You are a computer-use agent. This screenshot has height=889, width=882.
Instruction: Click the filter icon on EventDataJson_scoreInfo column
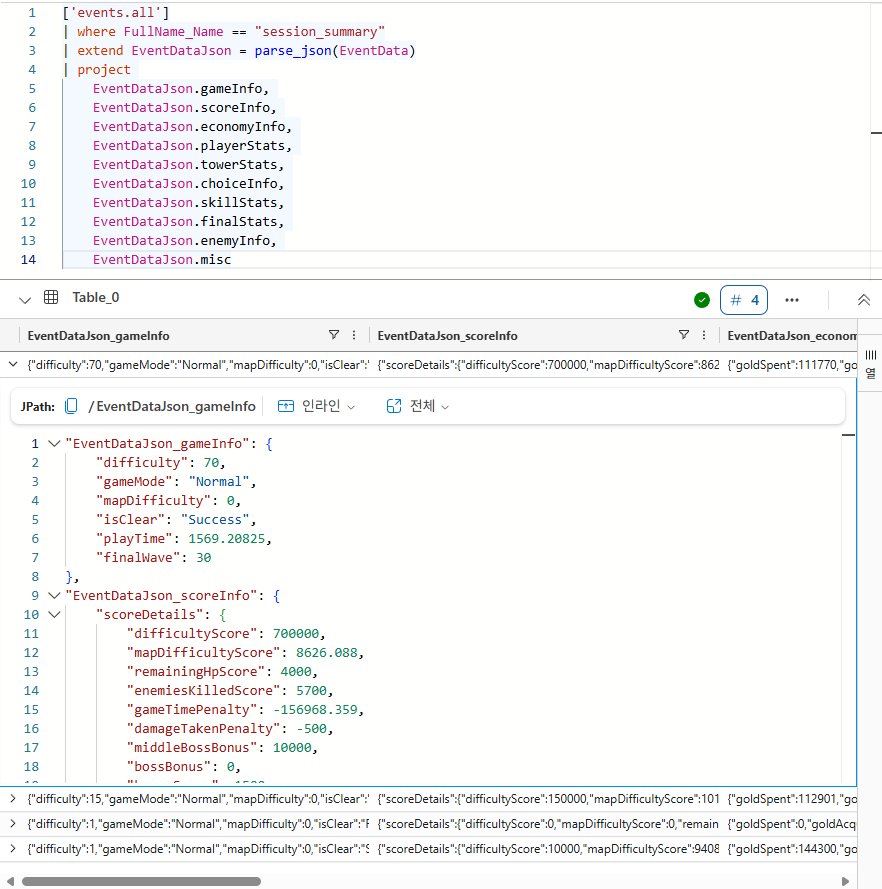click(x=684, y=336)
